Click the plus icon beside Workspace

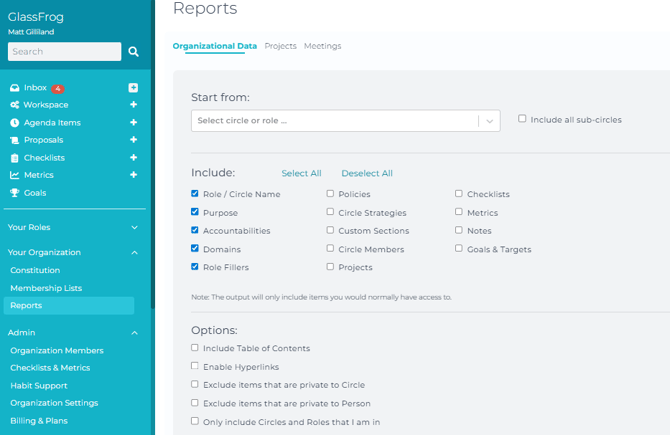pos(133,105)
